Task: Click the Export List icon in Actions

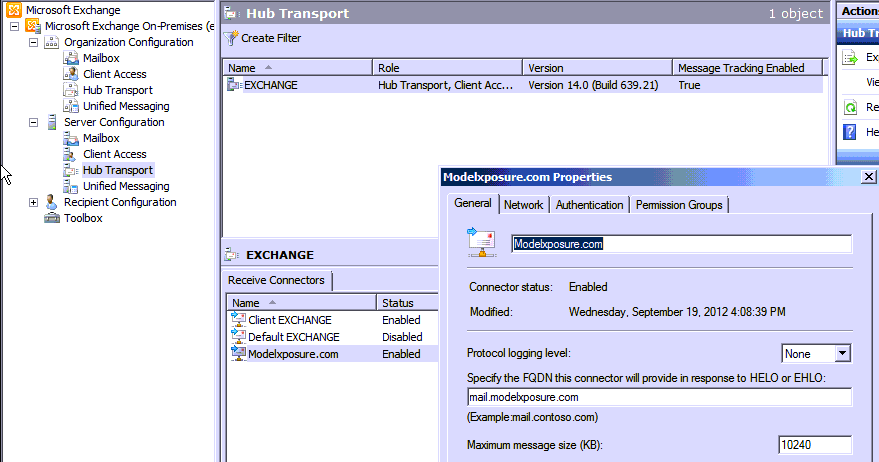Action: point(850,57)
